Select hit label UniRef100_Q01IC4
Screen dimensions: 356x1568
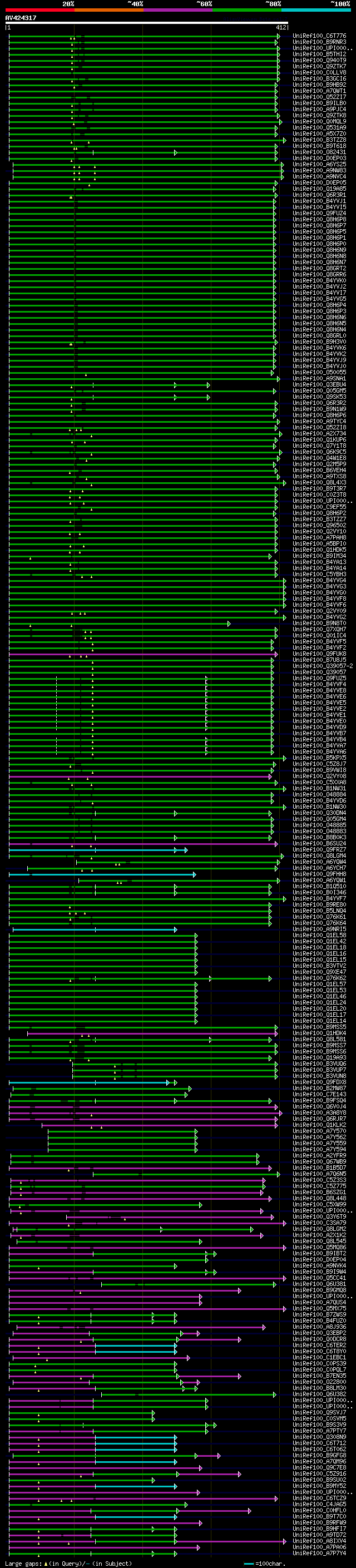(x=319, y=635)
